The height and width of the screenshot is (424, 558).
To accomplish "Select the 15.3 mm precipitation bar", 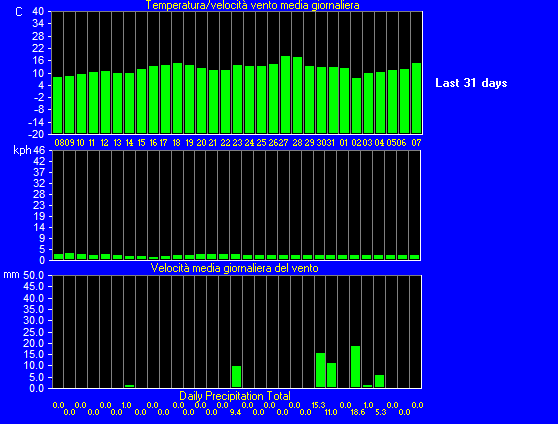I will (x=320, y=370).
